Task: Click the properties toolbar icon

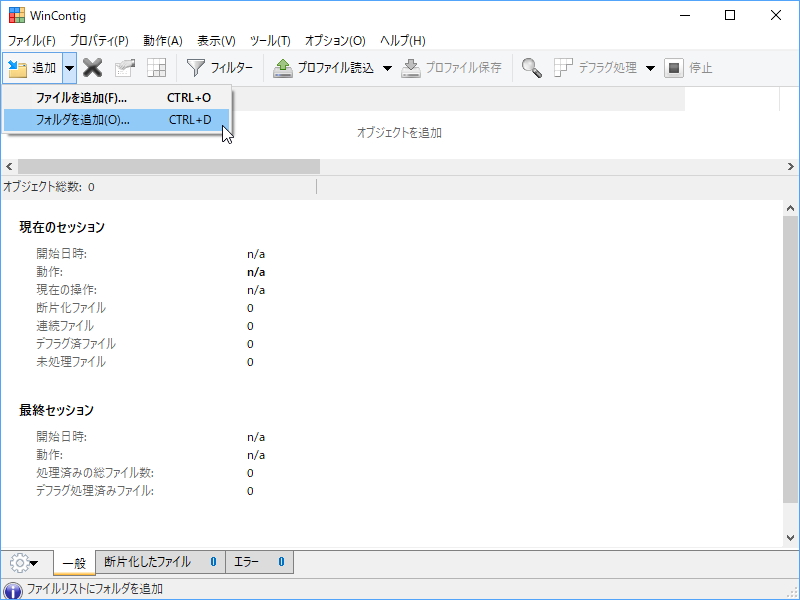Action: pyautogui.click(x=125, y=69)
